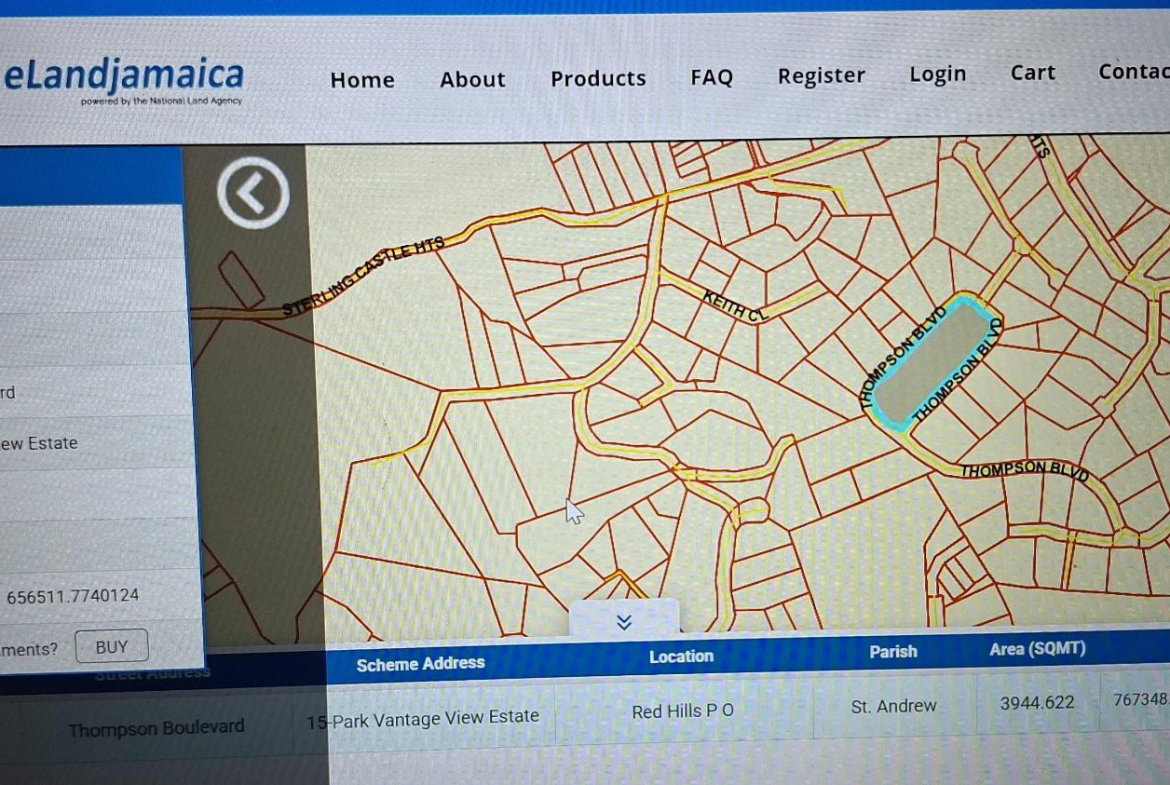This screenshot has height=785, width=1170.
Task: Click the Keith Cl road label
Action: pos(734,306)
